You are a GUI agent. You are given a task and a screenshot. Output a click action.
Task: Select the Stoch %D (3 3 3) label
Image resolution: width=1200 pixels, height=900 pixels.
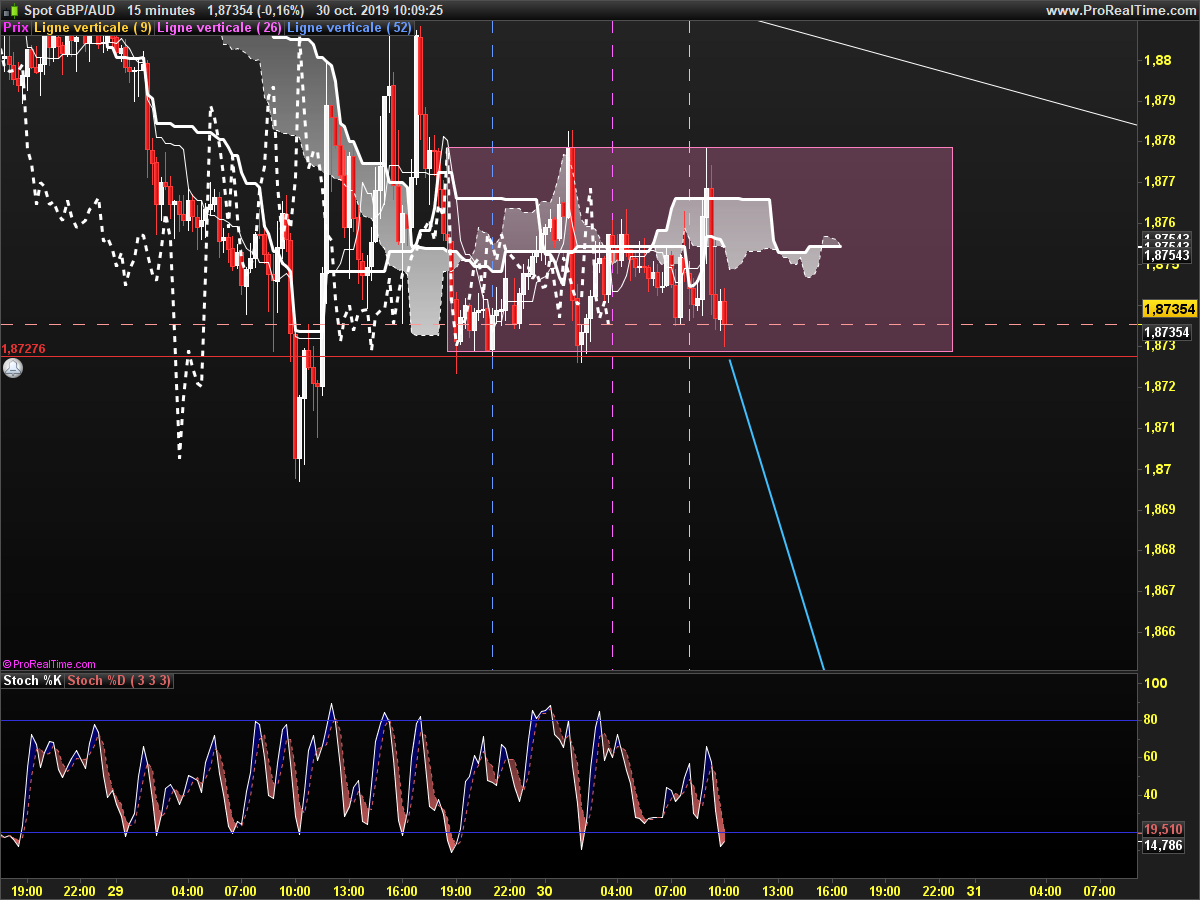coord(120,681)
